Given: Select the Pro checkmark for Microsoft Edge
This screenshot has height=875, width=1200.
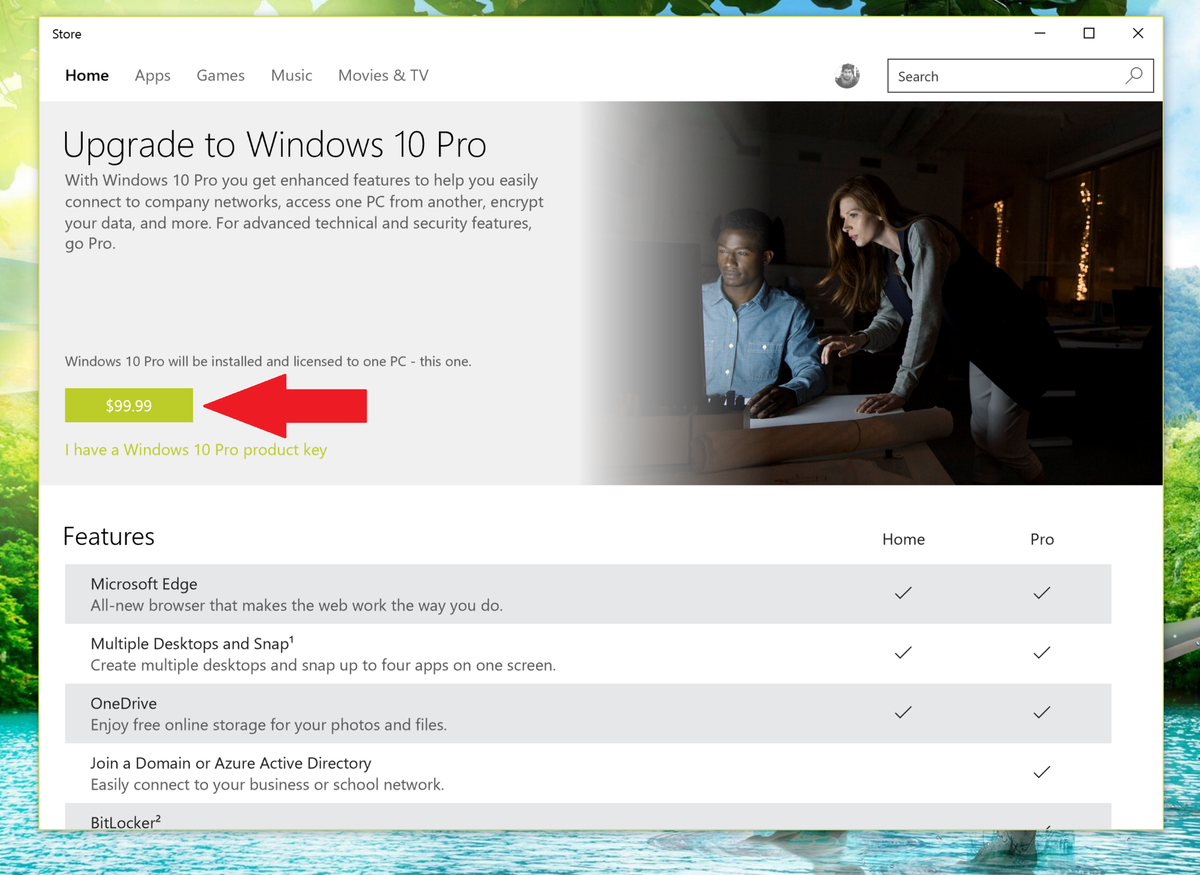Looking at the screenshot, I should coord(1041,593).
